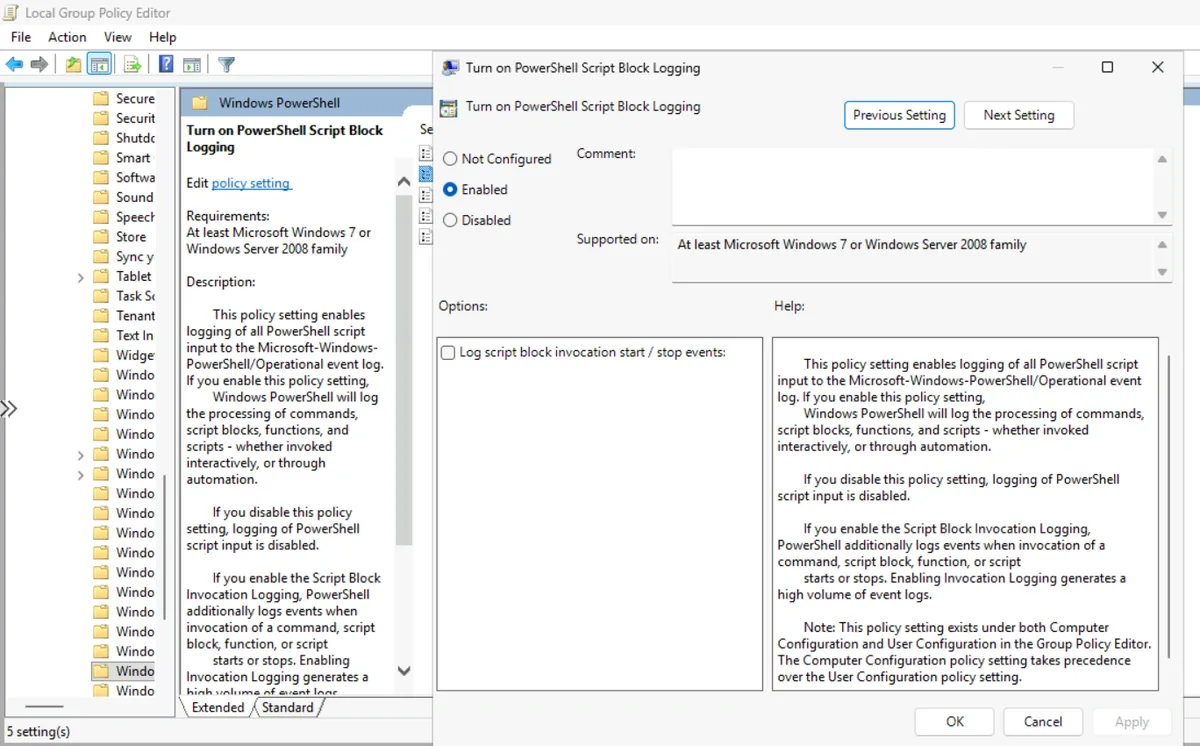
Task: Select the Sync y tree item
Action: point(134,257)
